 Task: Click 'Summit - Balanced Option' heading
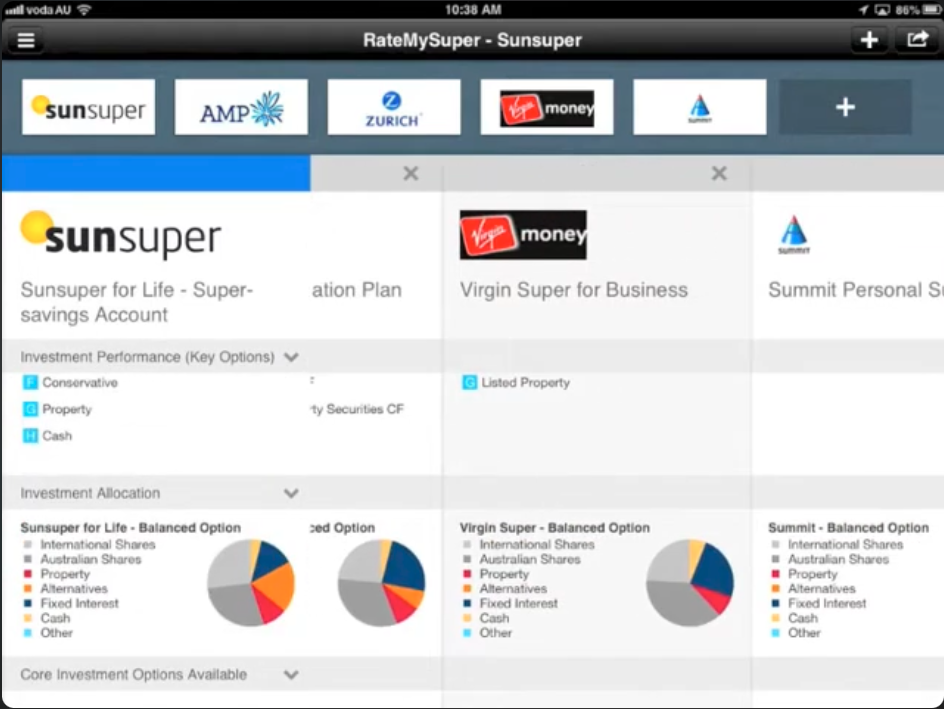848,528
